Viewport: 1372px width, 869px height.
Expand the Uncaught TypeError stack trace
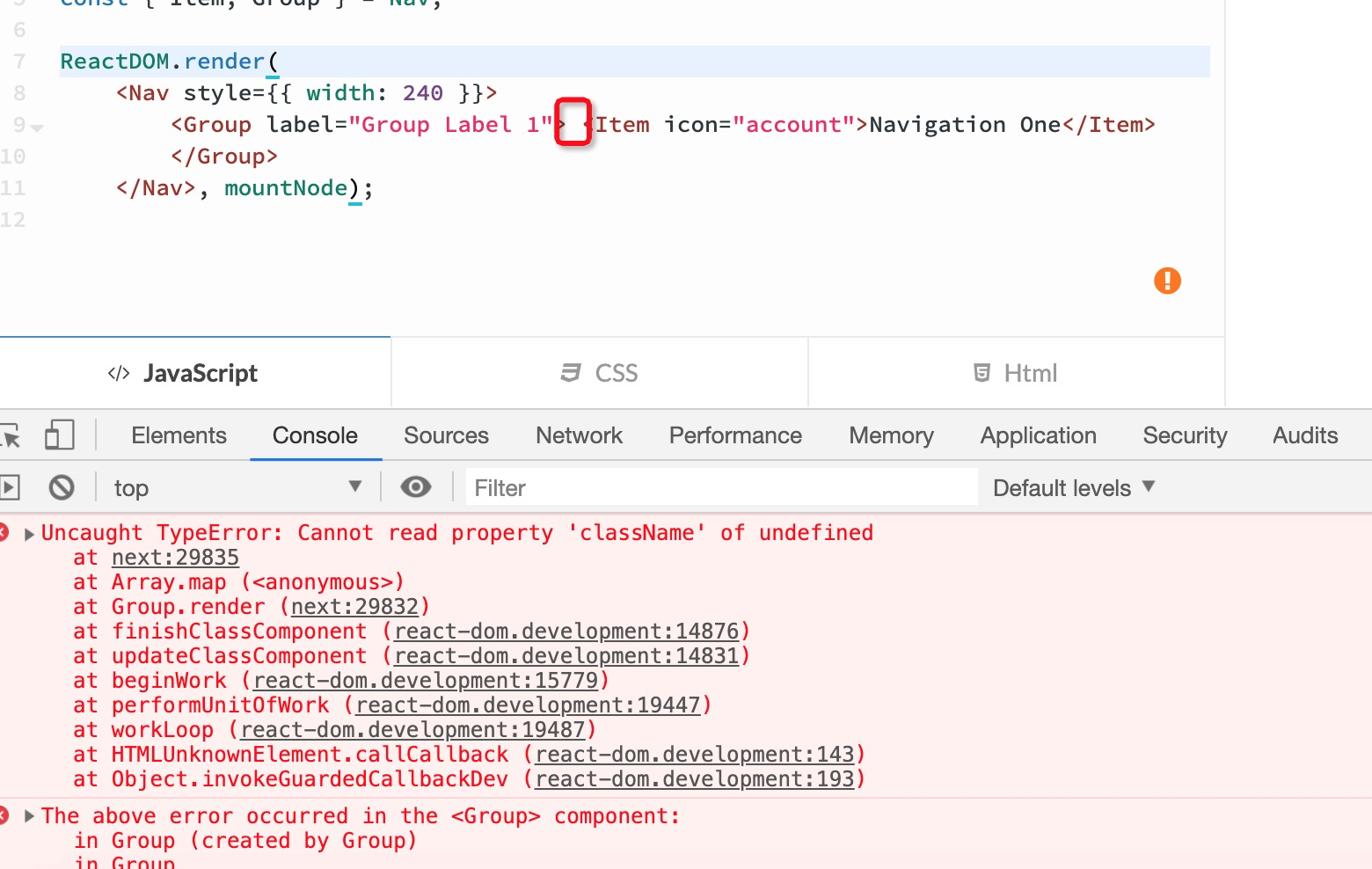click(29, 534)
